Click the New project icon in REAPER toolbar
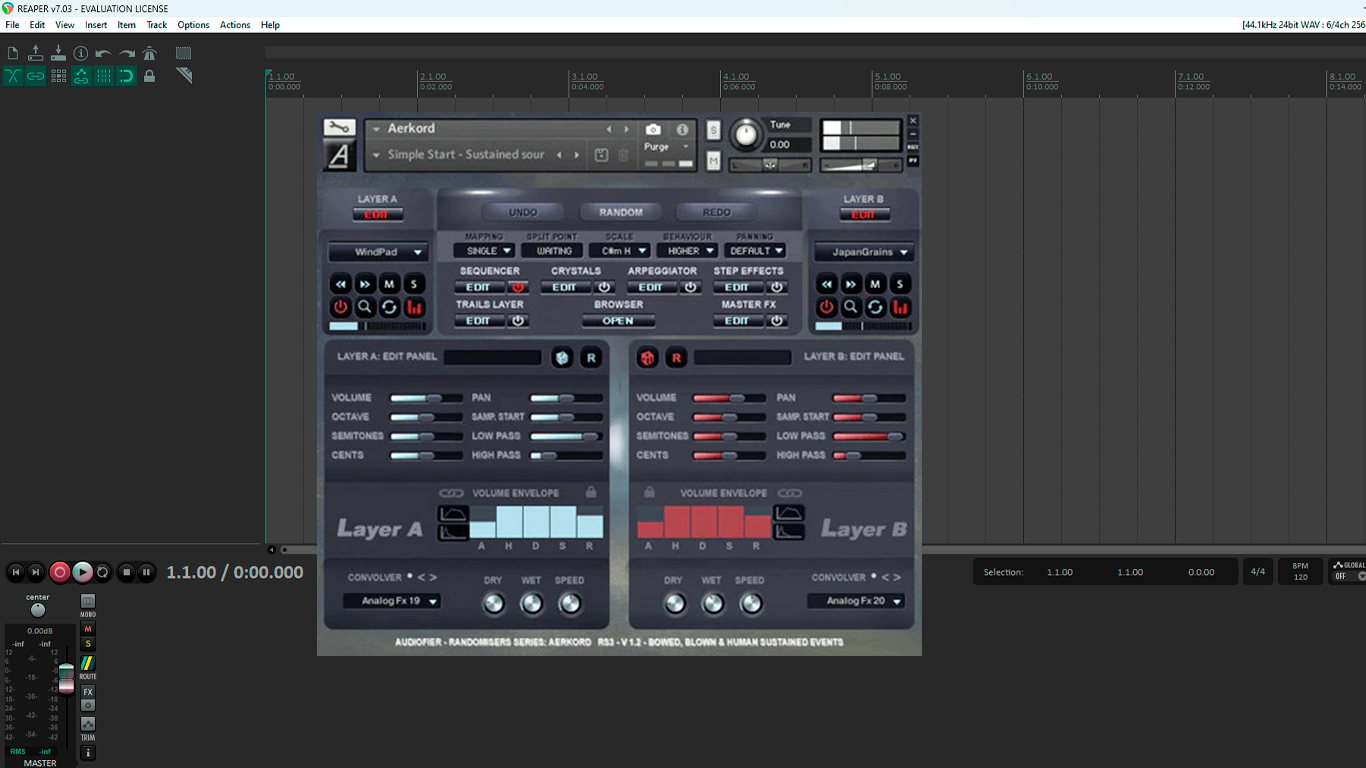Screen dimensions: 1366x768 tap(13, 53)
